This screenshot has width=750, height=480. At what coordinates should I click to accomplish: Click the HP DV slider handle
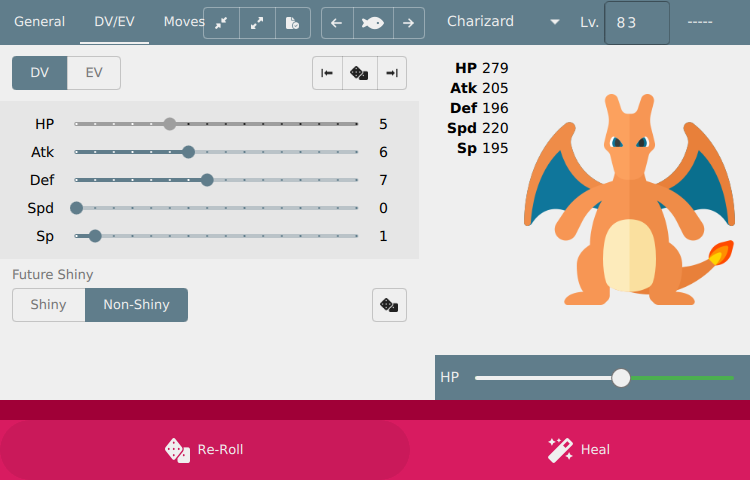click(170, 124)
